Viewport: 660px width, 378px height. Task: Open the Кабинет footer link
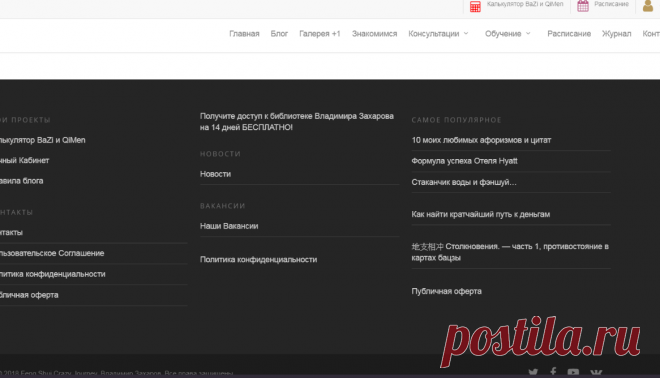coord(24,160)
